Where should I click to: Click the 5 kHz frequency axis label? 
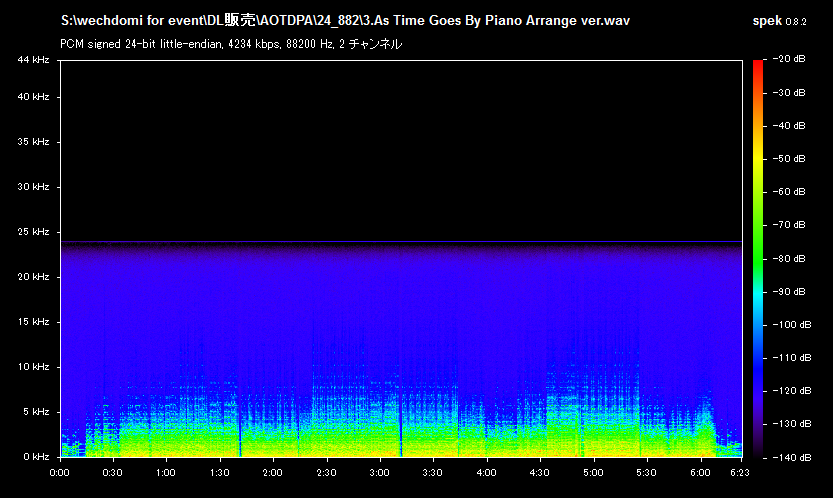pyautogui.click(x=36, y=412)
